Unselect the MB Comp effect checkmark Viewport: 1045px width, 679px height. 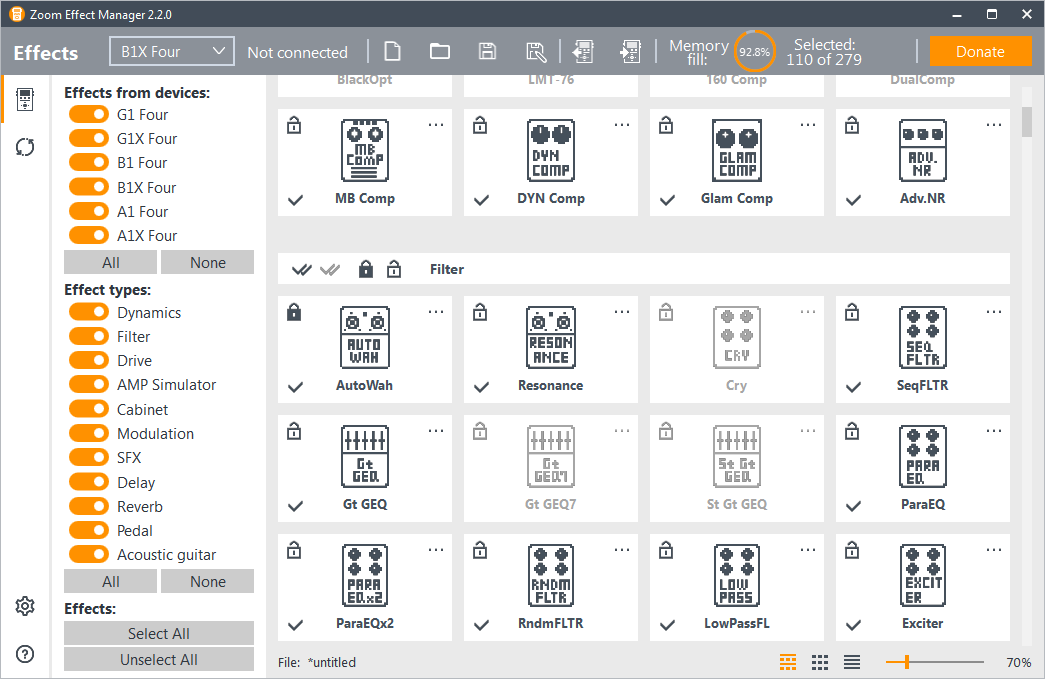pyautogui.click(x=295, y=200)
